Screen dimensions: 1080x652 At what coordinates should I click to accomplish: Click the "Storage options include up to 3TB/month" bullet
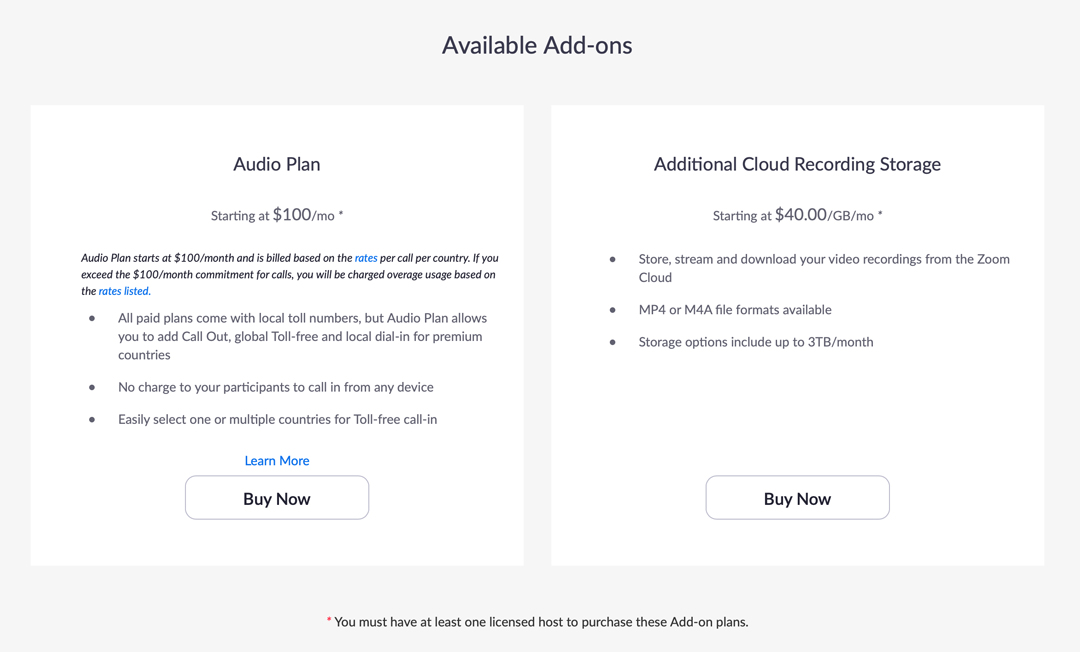pyautogui.click(x=755, y=342)
